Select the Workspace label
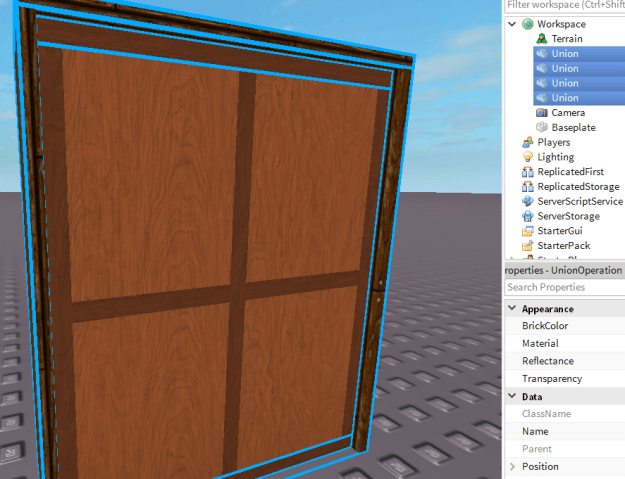Screen dimensions: 625x479 (561, 24)
